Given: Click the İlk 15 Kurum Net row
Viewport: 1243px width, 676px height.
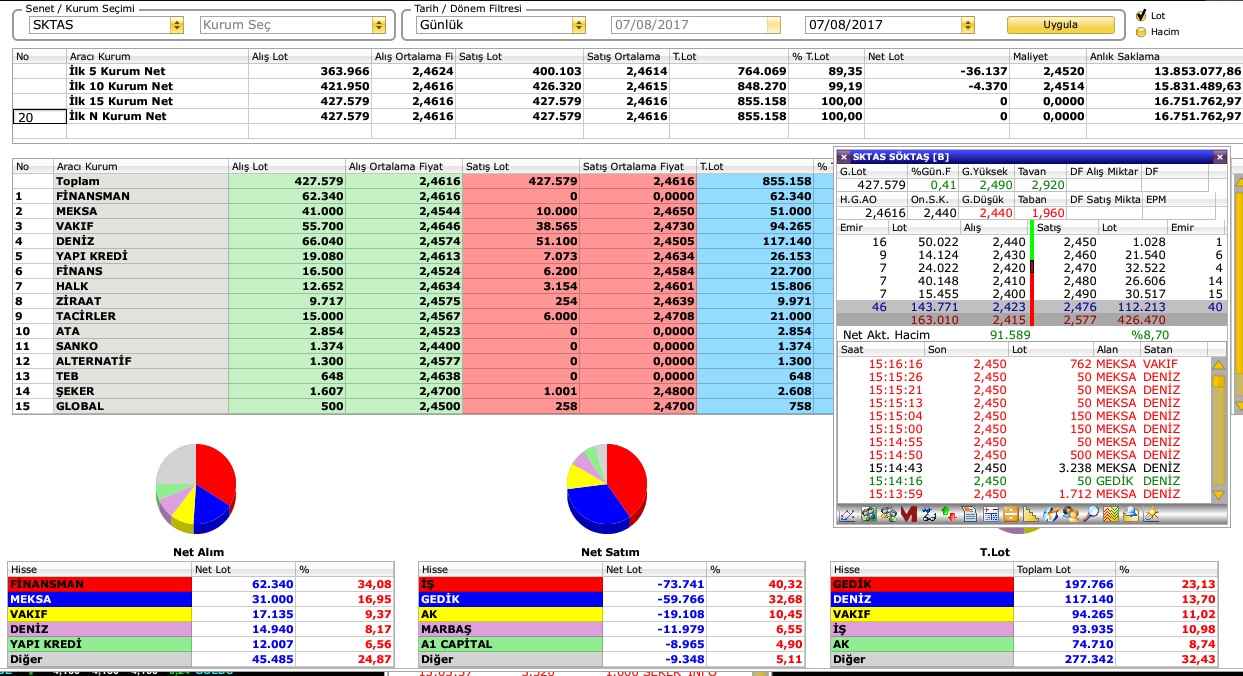Looking at the screenshot, I should pos(627,102).
